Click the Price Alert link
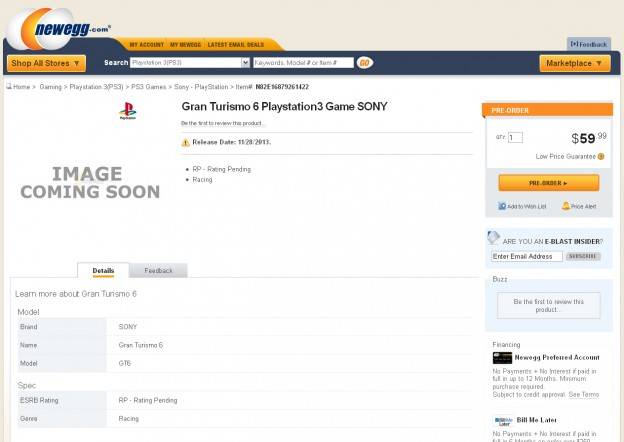Image resolution: width=624 pixels, height=442 pixels. click(583, 206)
